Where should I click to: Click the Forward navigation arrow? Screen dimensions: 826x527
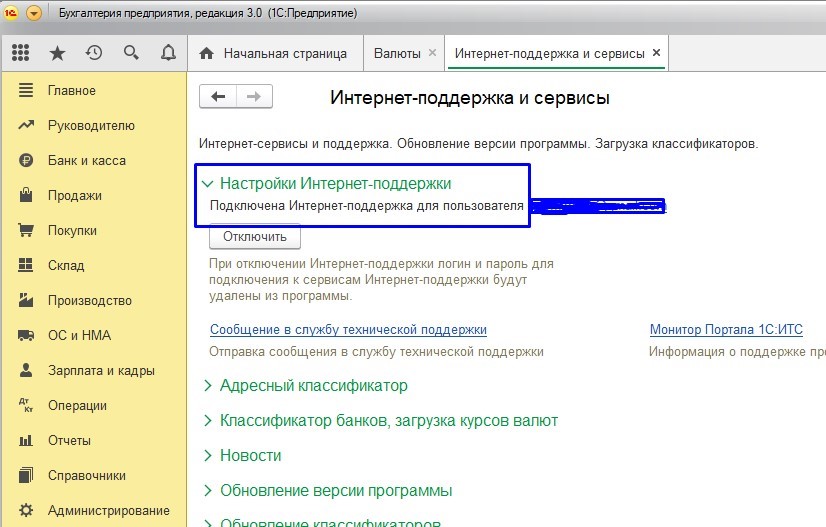254,96
